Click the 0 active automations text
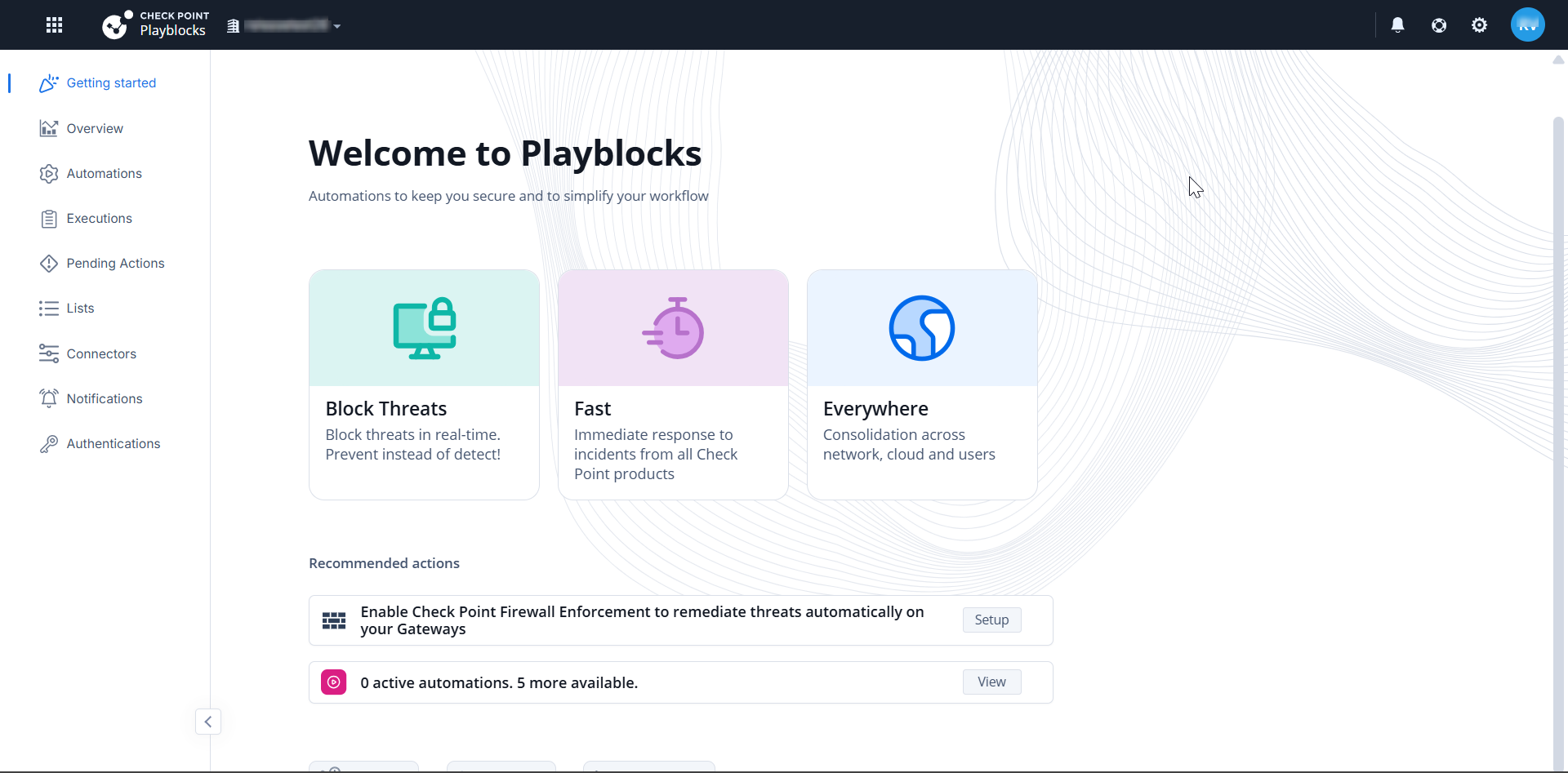Image resolution: width=1568 pixels, height=773 pixels. [499, 683]
